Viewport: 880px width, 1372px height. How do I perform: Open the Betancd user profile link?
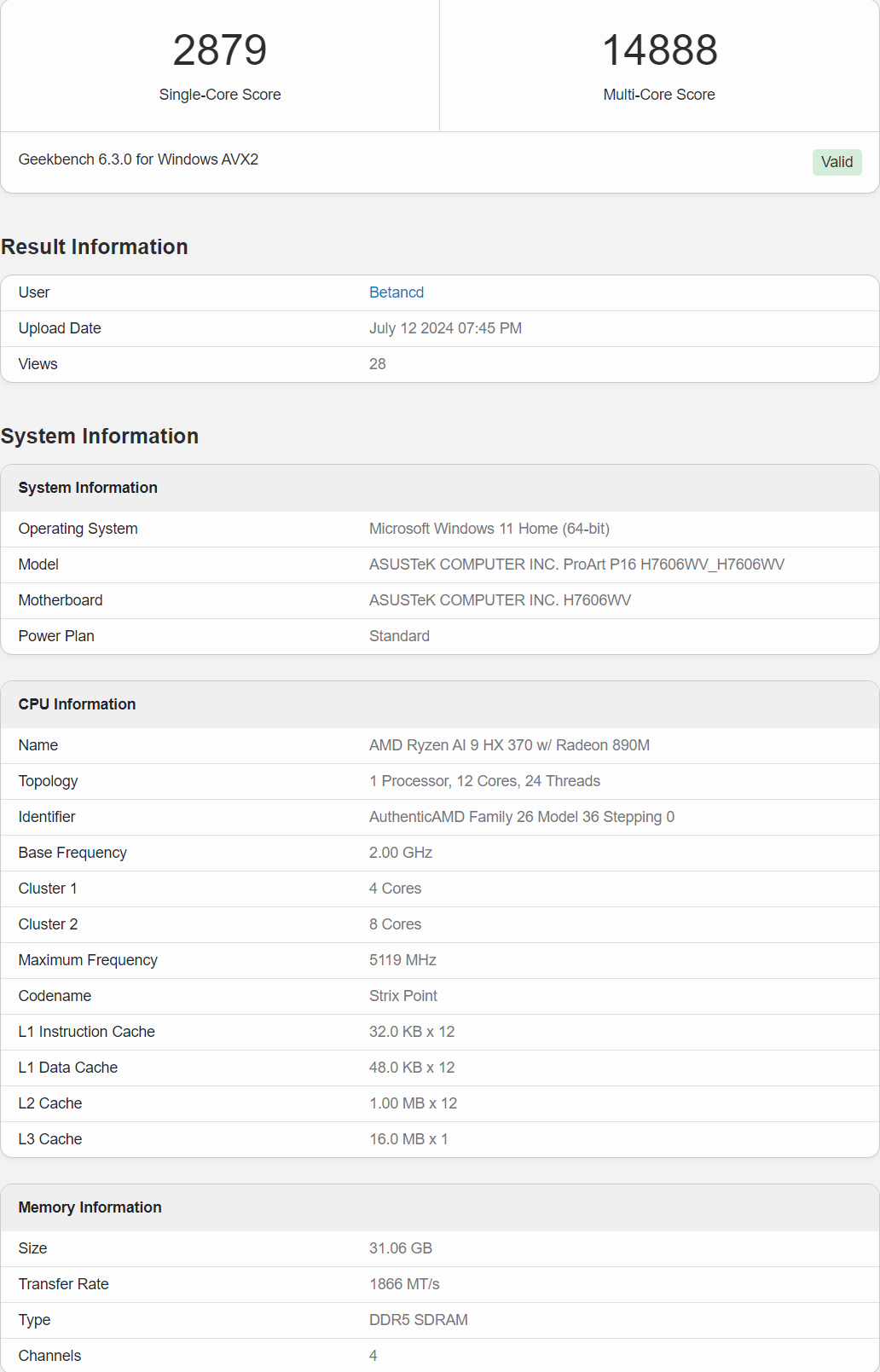pyautogui.click(x=397, y=292)
